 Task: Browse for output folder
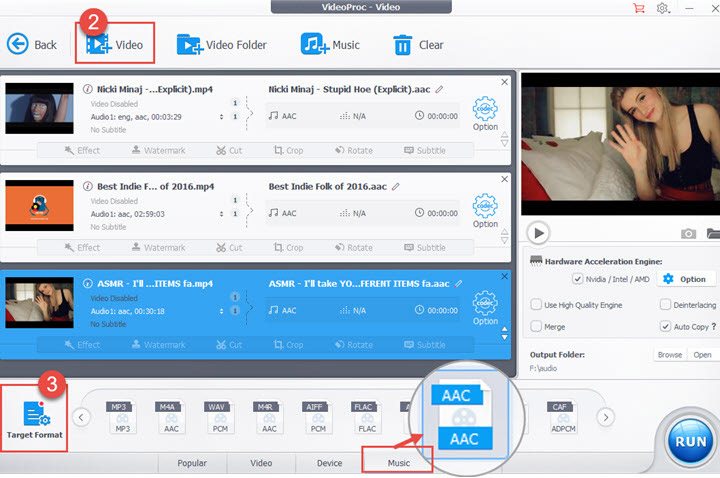tap(670, 354)
